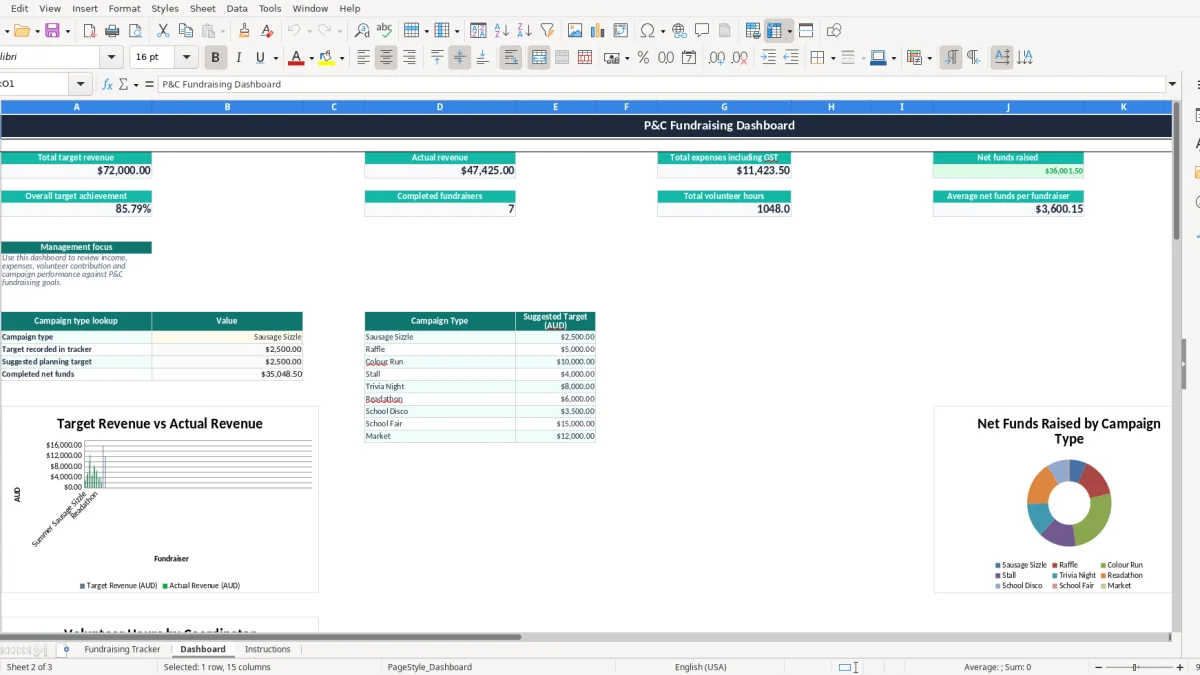Switch to the Fundraising Tracker sheet

[122, 649]
